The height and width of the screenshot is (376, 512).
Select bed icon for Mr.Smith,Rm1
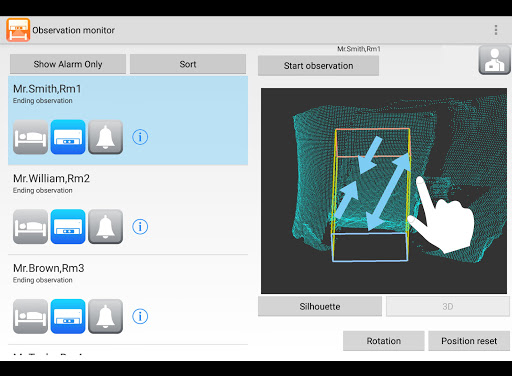pos(30,137)
